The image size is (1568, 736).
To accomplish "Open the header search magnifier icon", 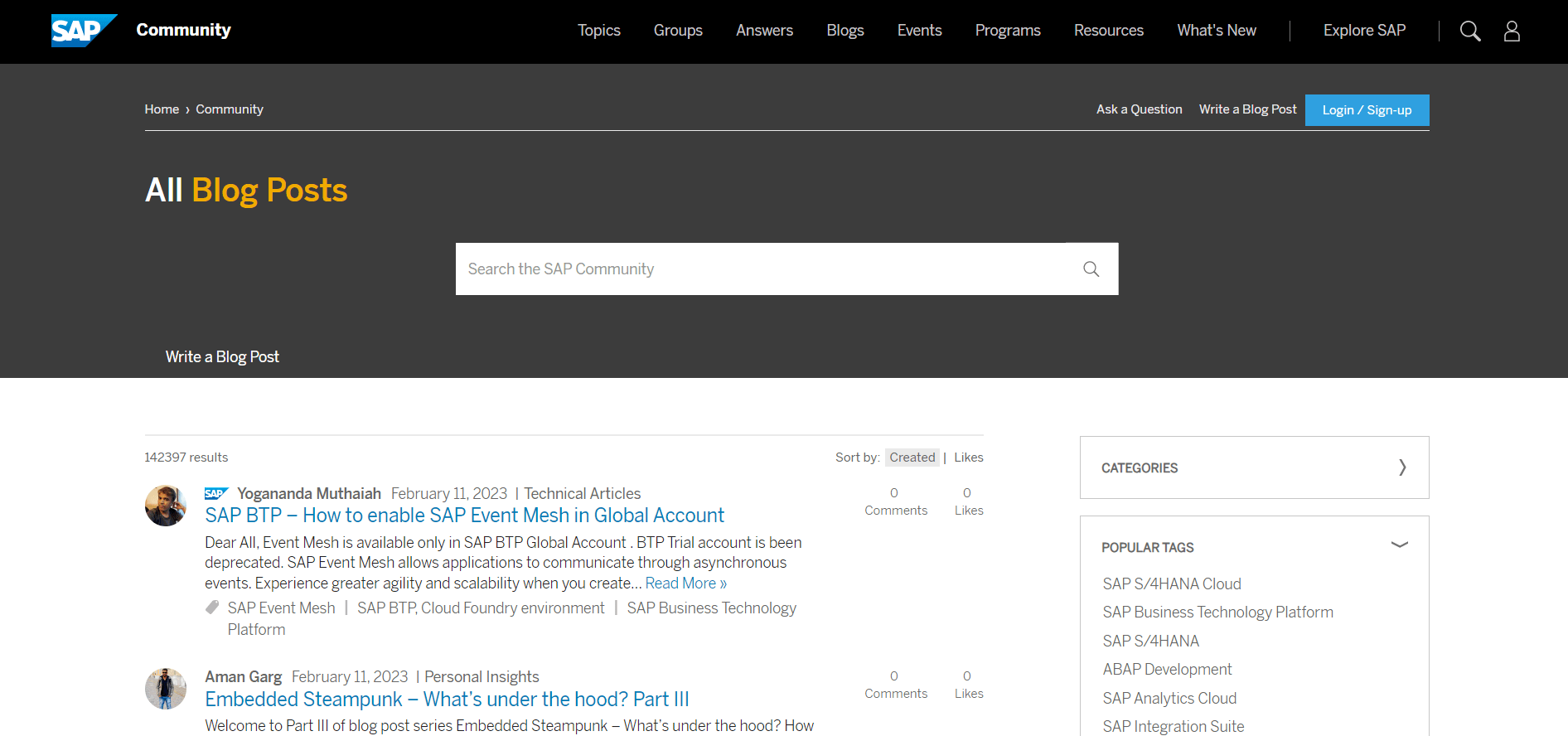I will [x=1470, y=31].
